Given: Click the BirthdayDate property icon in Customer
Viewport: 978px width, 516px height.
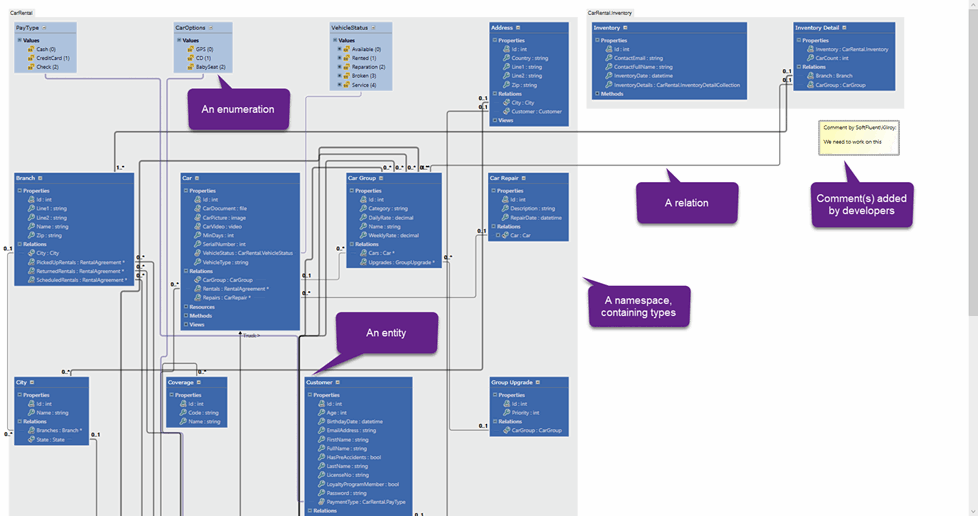Looking at the screenshot, I should click(x=321, y=421).
